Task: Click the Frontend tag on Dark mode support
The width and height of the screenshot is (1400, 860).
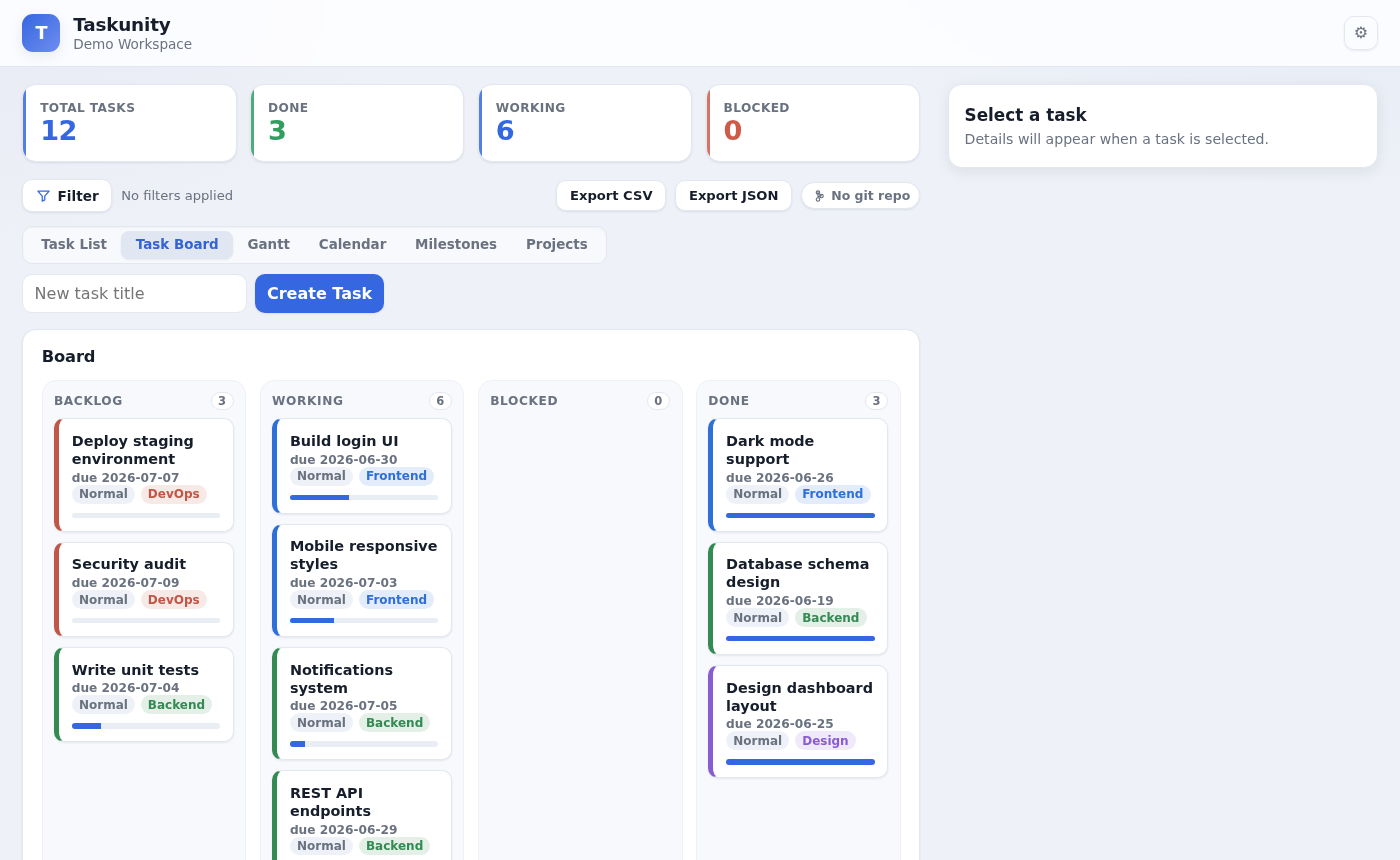Action: (x=832, y=494)
